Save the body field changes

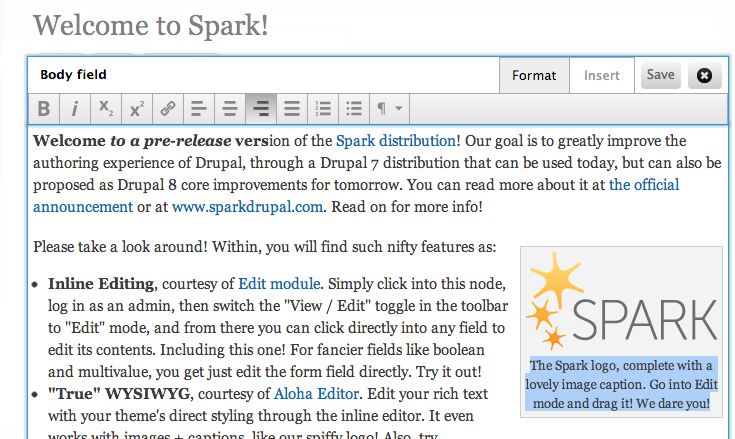click(x=660, y=75)
